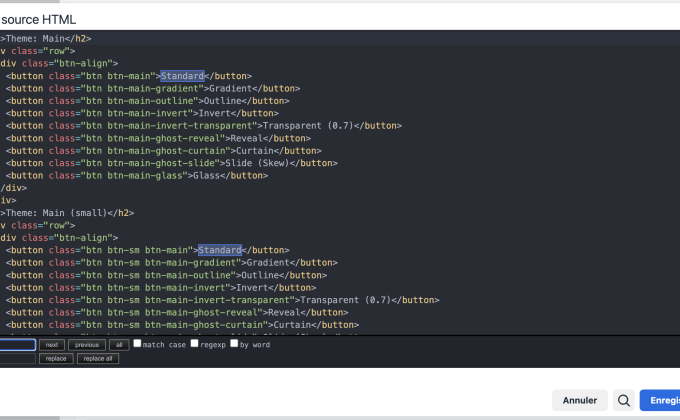Click the all search button
Image resolution: width=680 pixels, height=420 pixels.
(119, 345)
